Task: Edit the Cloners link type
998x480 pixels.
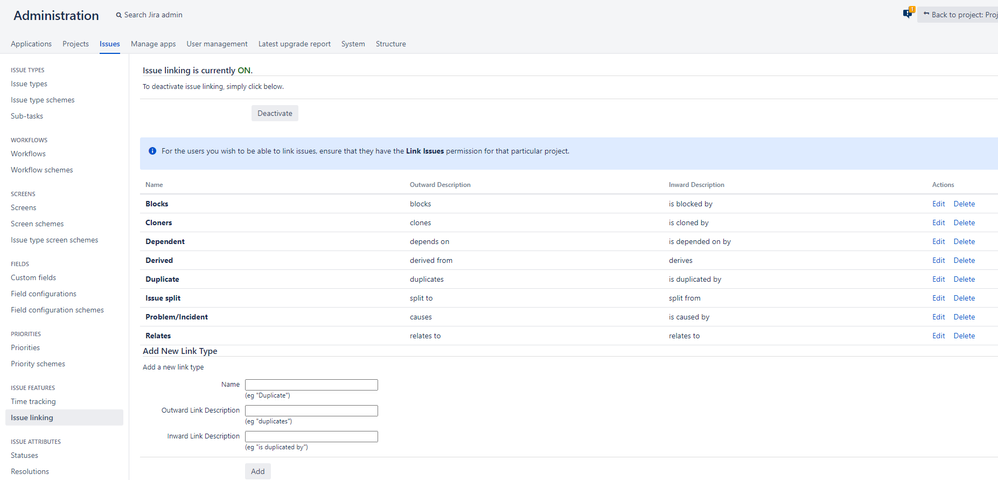Action: 938,223
